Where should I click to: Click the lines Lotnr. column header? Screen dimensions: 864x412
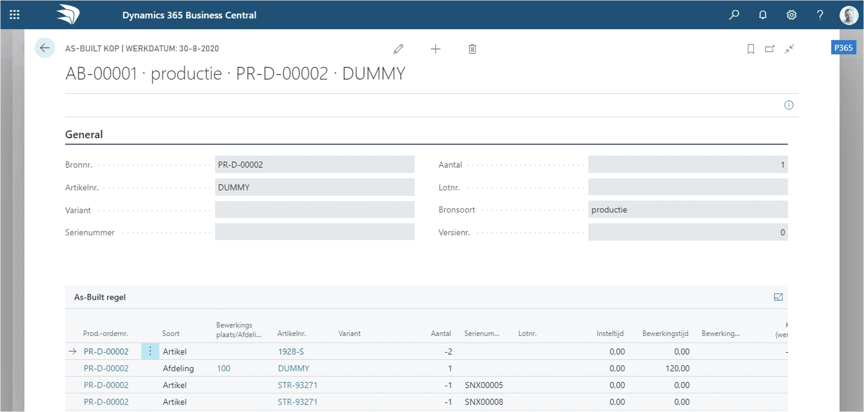tap(527, 333)
